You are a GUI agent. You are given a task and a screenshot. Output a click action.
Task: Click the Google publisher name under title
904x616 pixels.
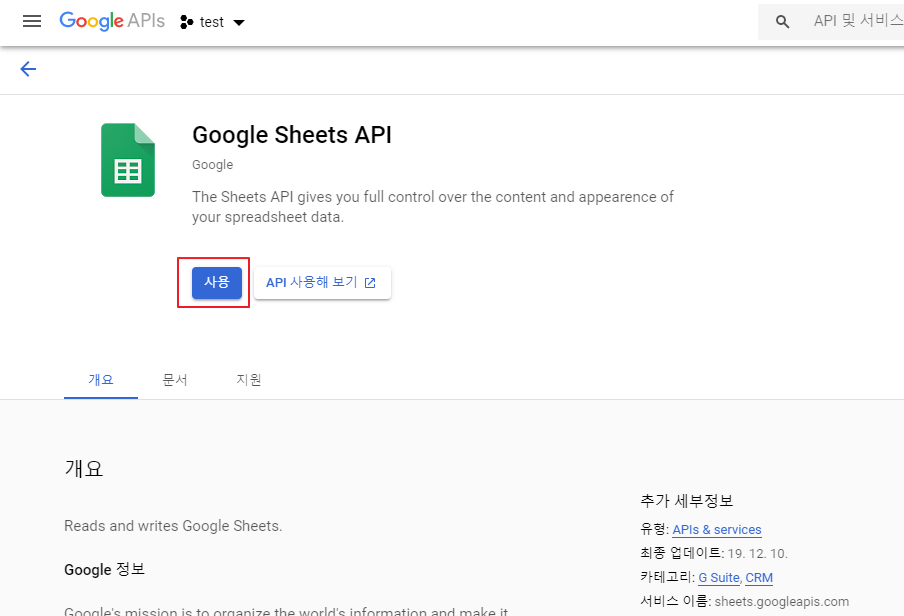pyautogui.click(x=213, y=165)
